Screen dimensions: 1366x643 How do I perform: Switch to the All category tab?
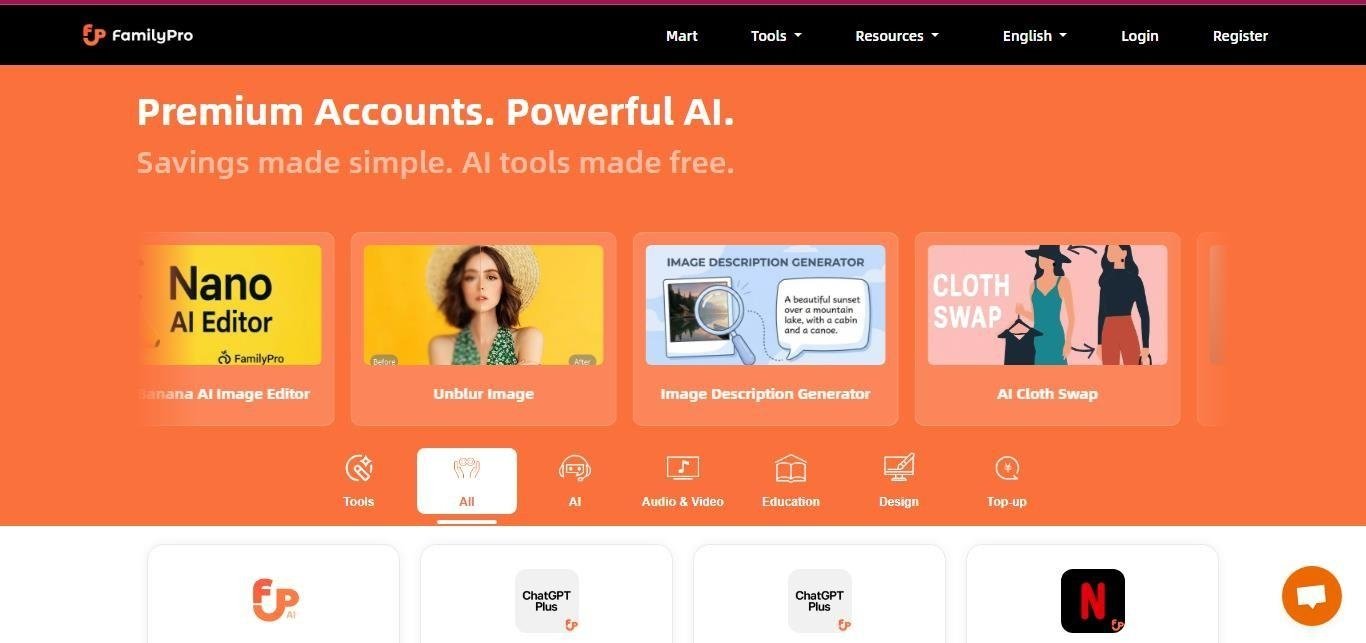[467, 481]
